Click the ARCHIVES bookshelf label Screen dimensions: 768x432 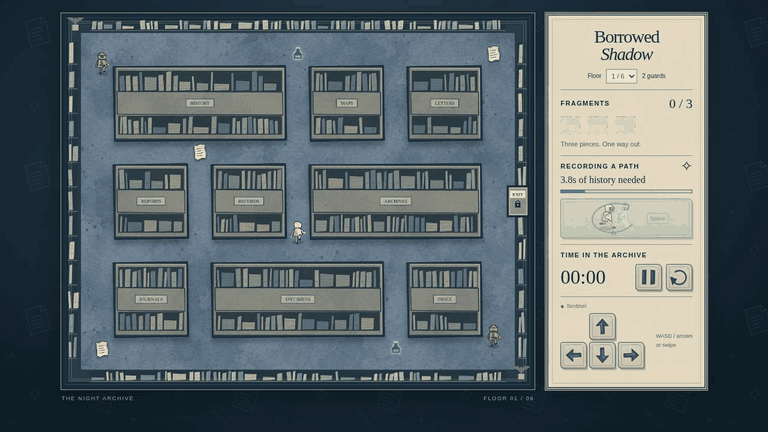click(x=396, y=201)
